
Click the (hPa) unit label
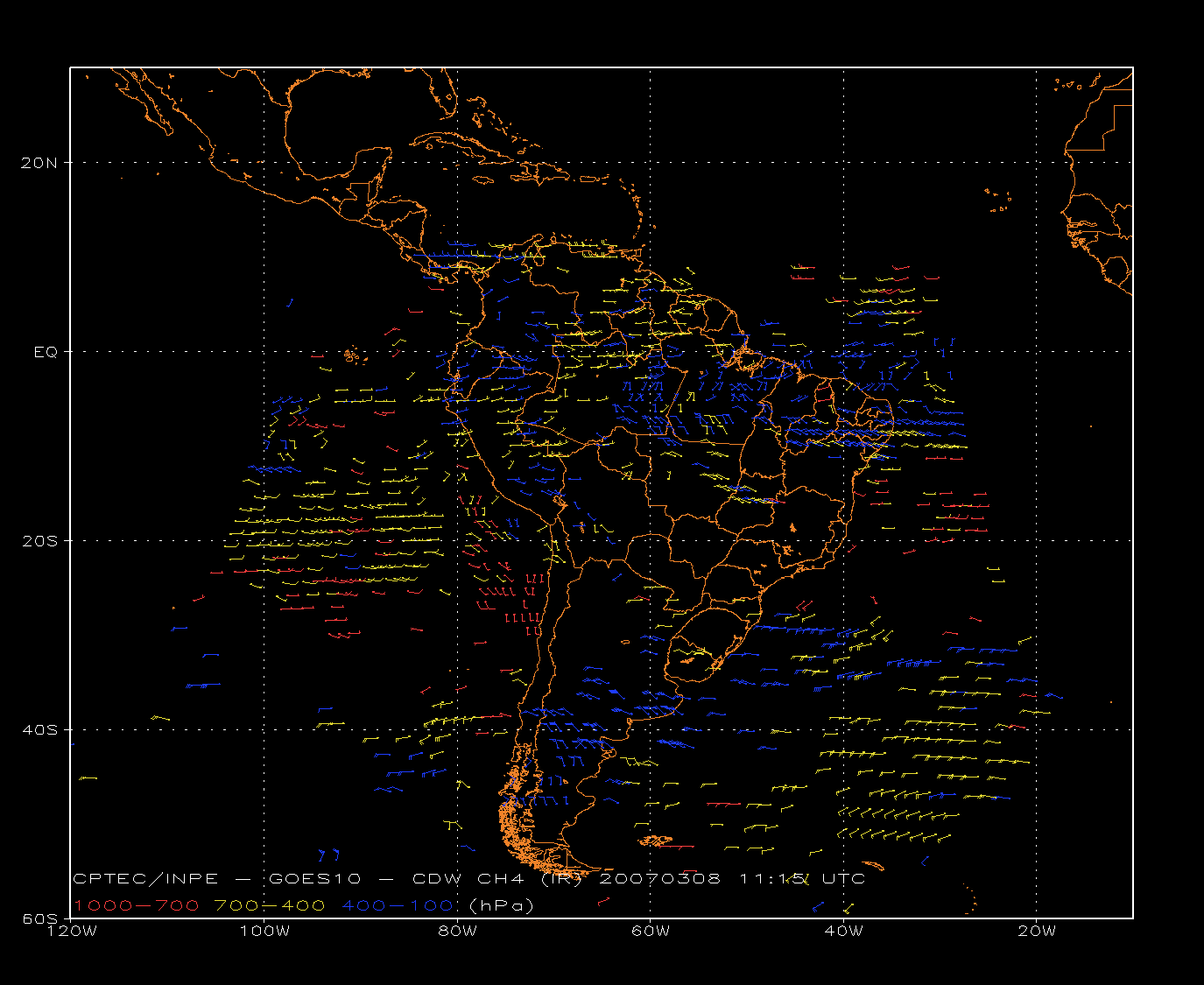coord(502,905)
